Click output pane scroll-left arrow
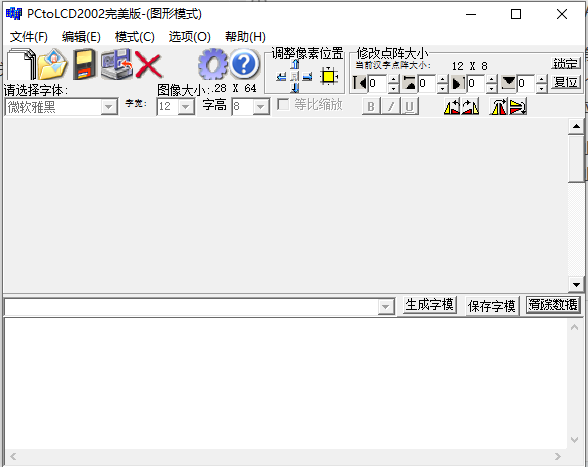 [x=13, y=456]
